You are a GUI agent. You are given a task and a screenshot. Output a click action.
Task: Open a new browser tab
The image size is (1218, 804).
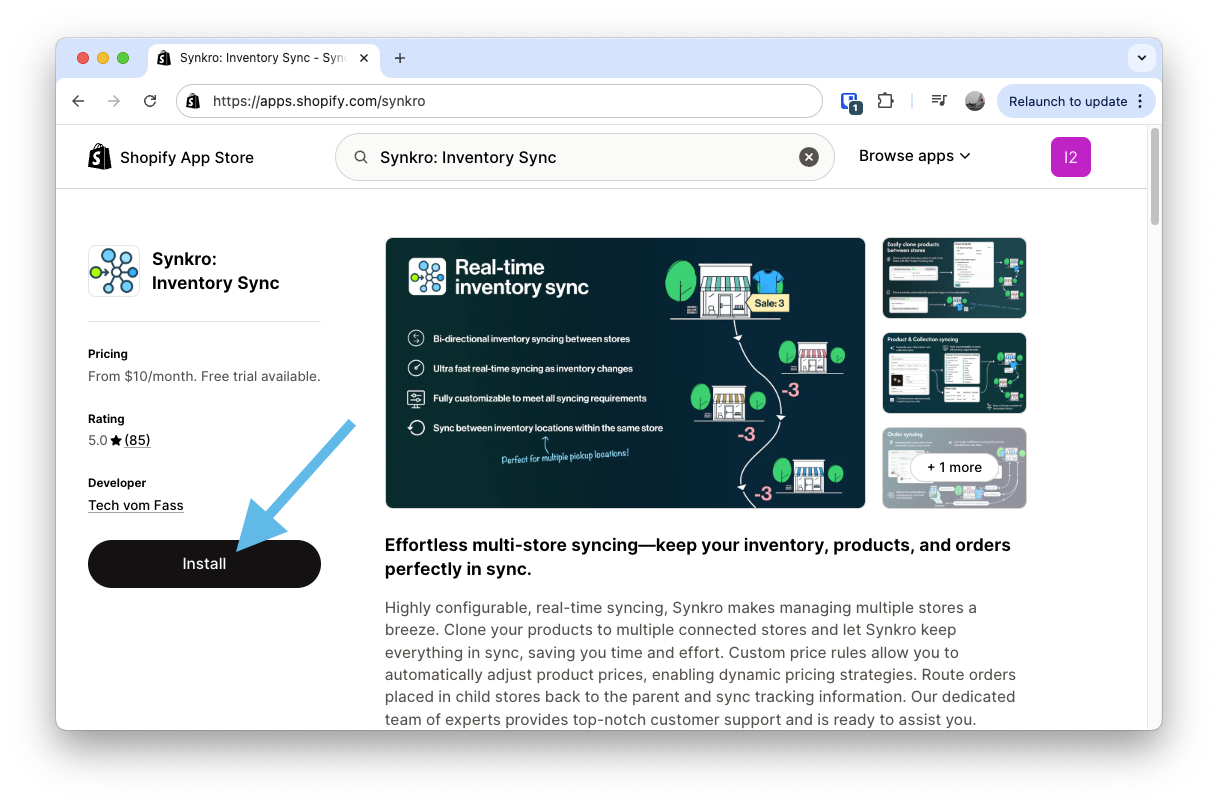(400, 58)
